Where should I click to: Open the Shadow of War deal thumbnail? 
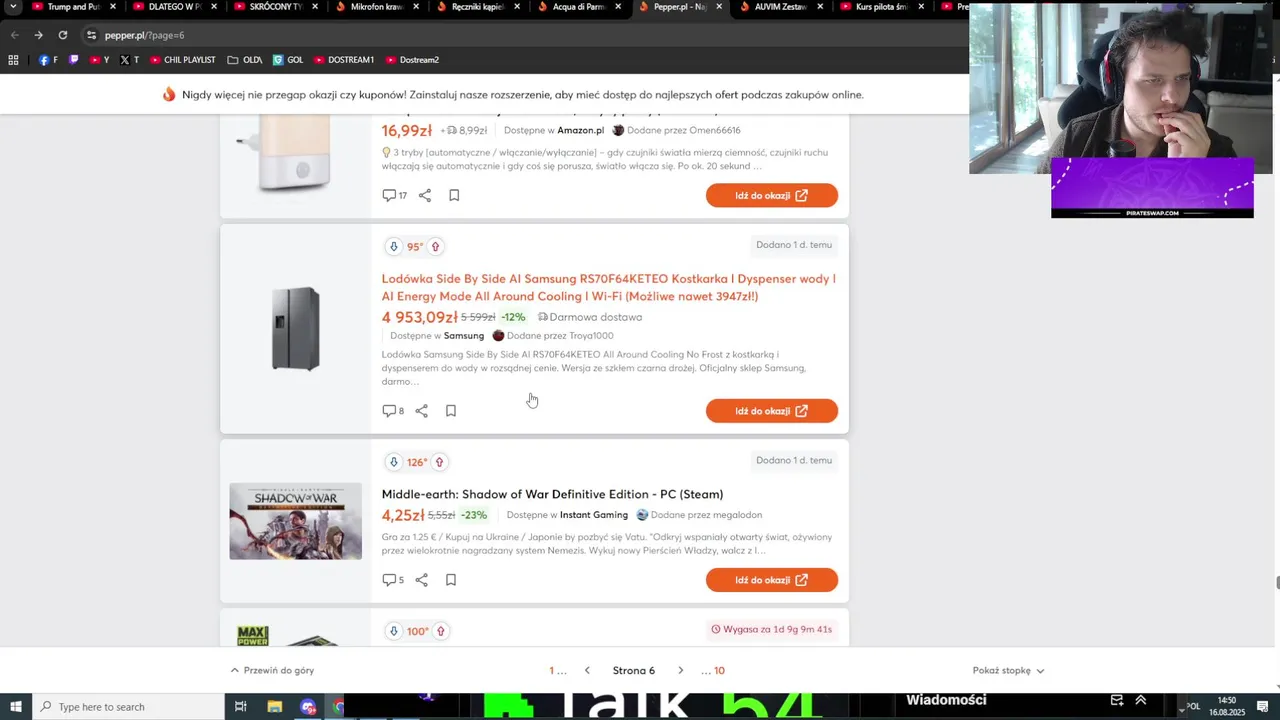295,521
